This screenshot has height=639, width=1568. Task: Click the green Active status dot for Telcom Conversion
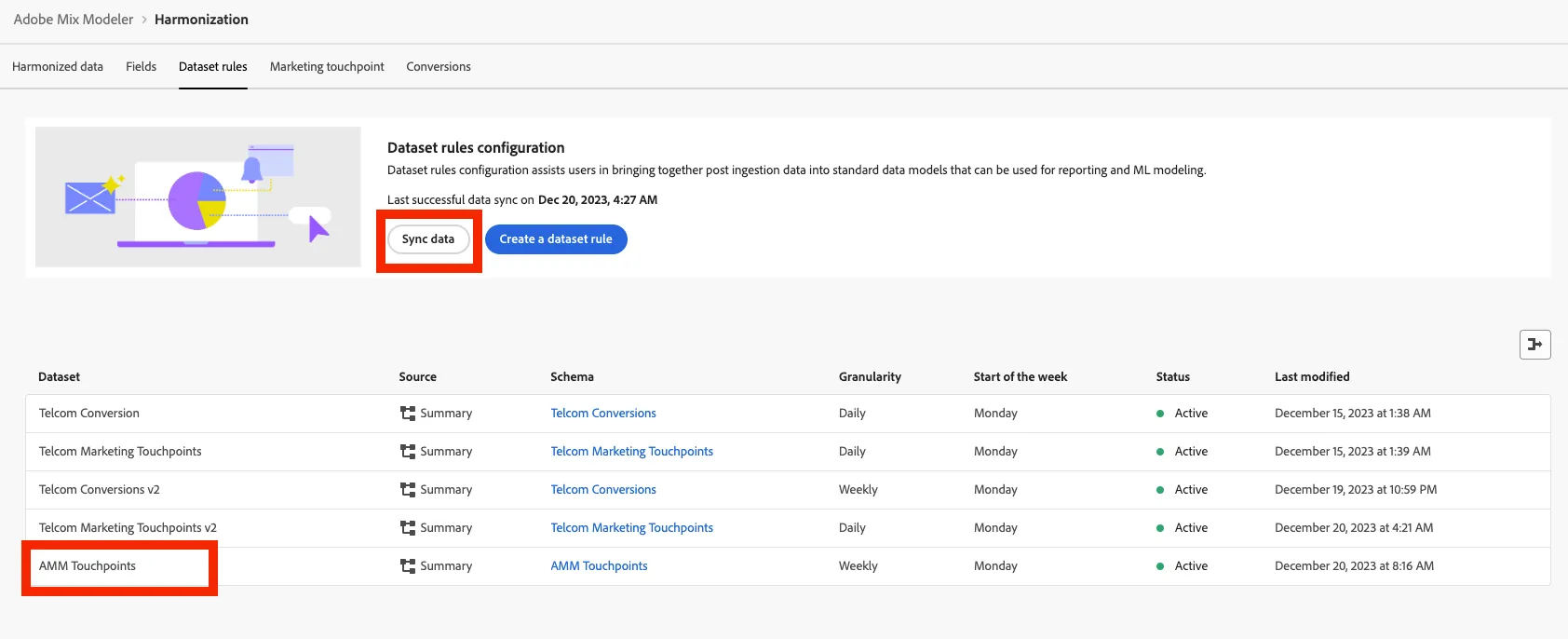[x=1160, y=414]
